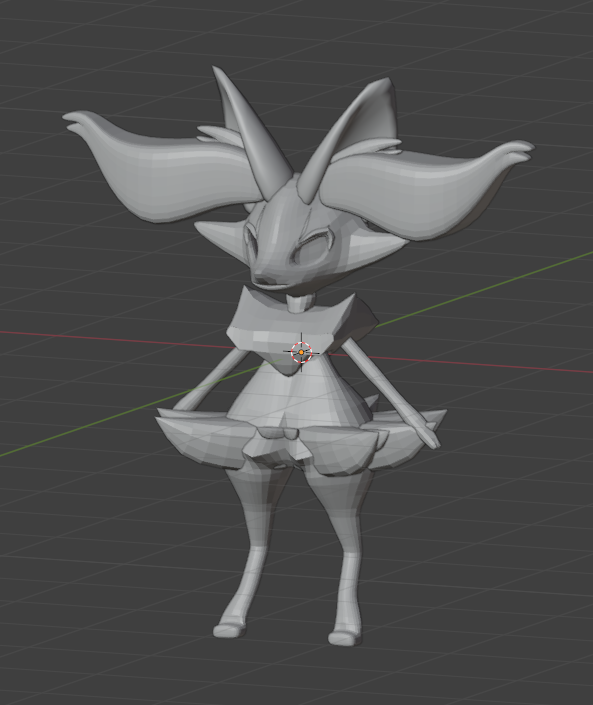This screenshot has height=705, width=593.
Task: Select the character's left foot
Action: pos(228,629)
